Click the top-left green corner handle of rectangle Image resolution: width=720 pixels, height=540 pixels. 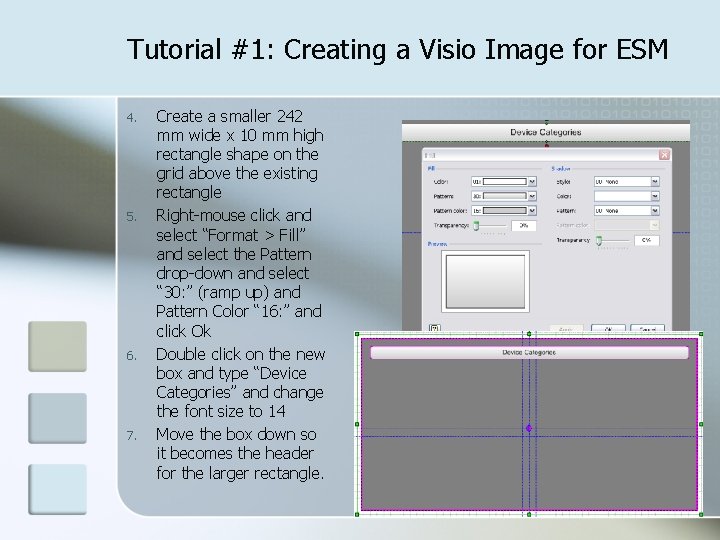pyautogui.click(x=357, y=334)
